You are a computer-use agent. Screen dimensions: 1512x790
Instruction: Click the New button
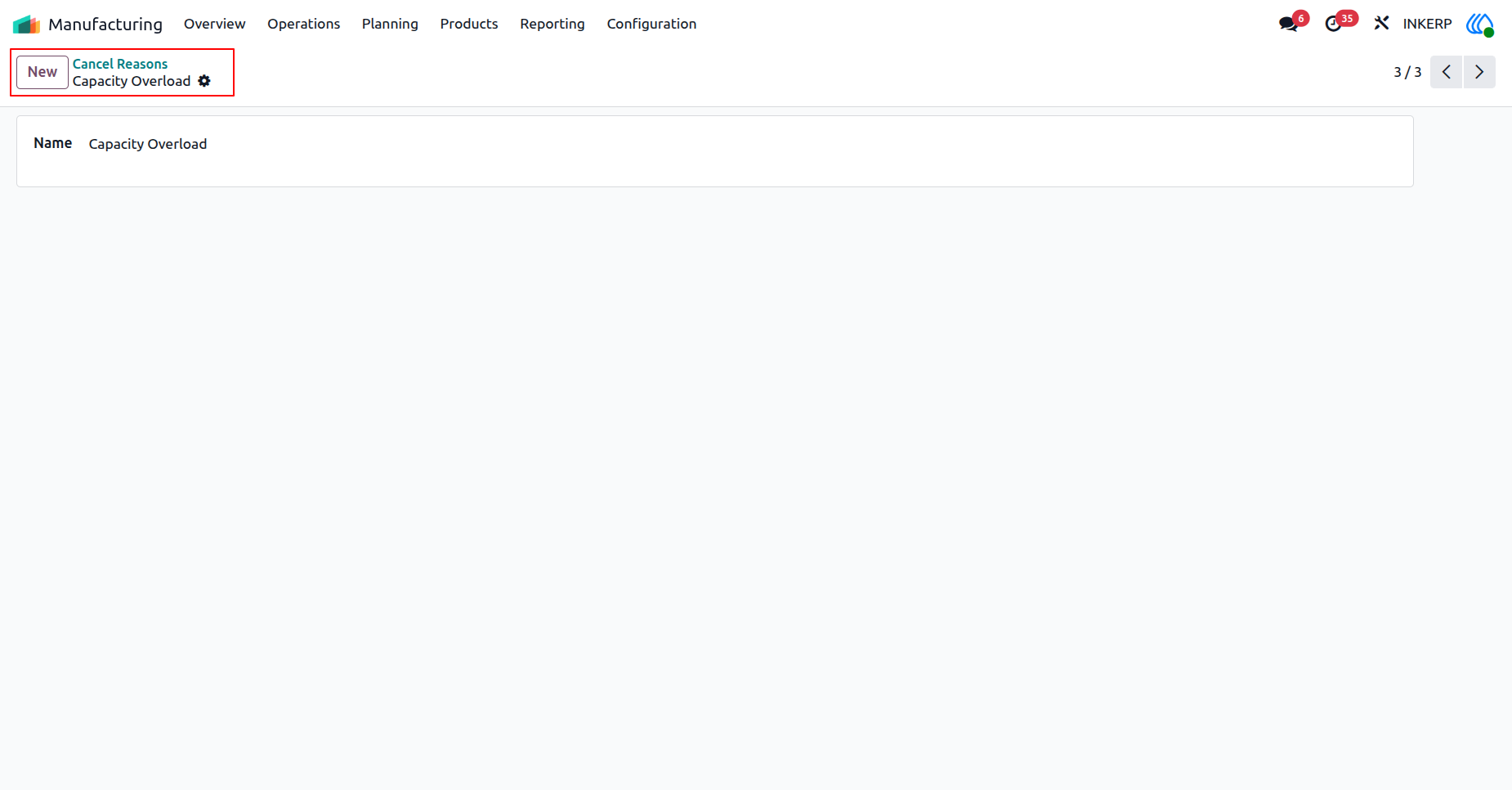[x=42, y=72]
